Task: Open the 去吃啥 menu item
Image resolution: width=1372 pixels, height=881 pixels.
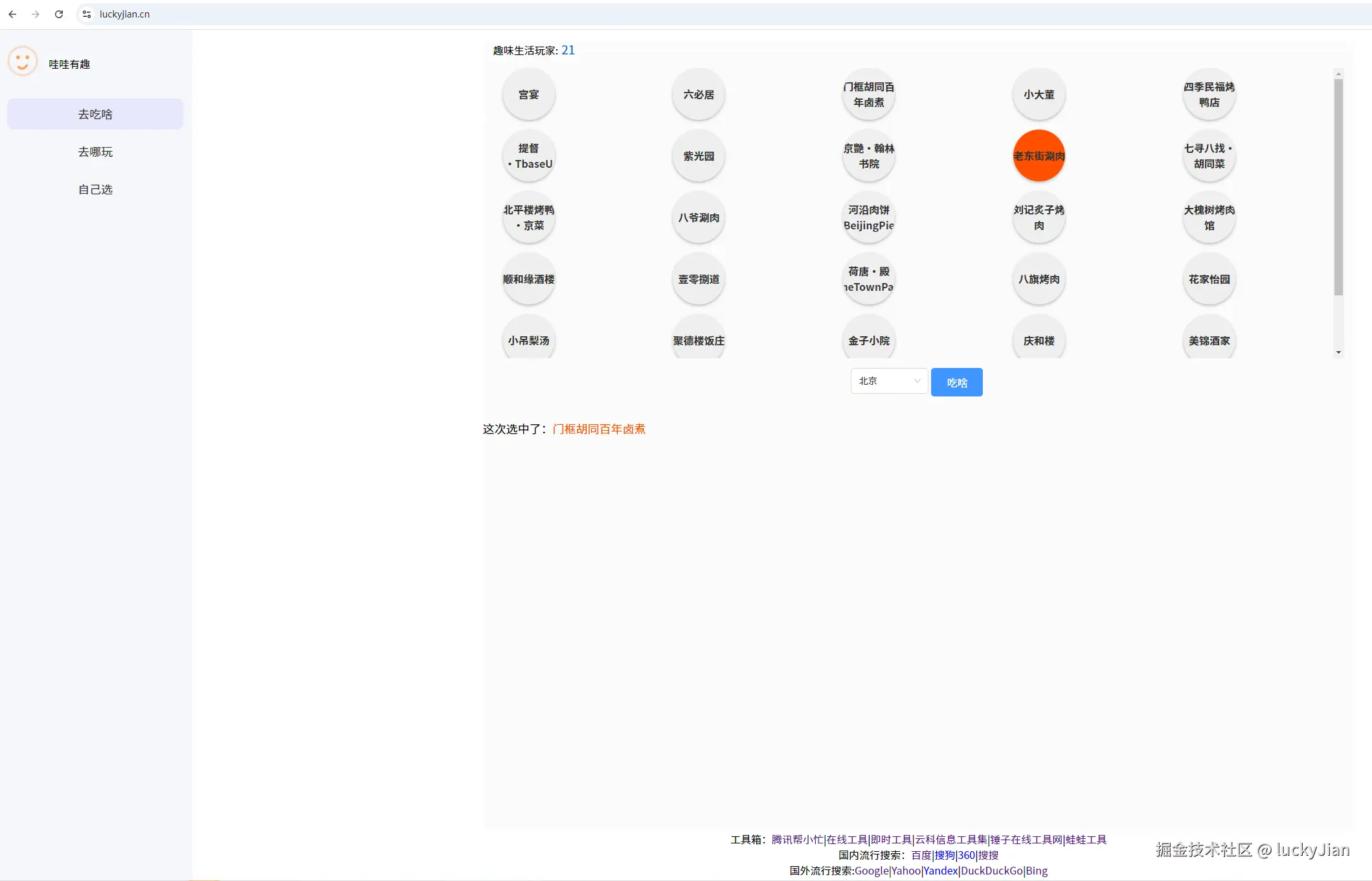Action: click(95, 114)
